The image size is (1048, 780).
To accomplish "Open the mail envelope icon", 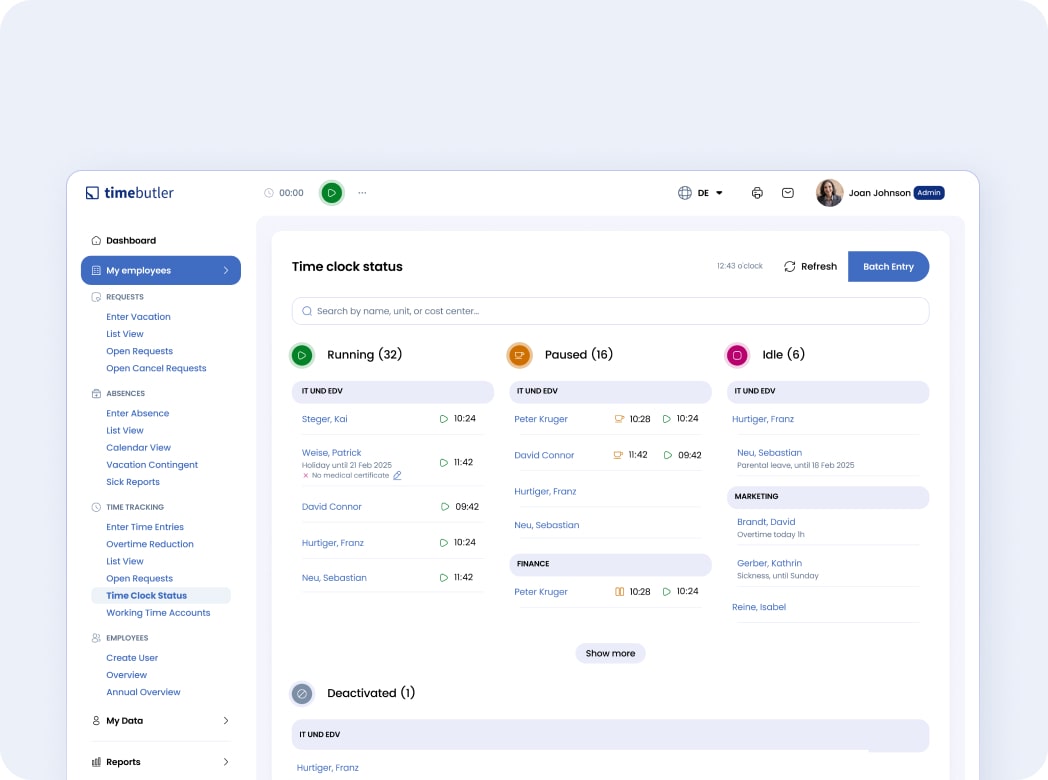I will [788, 193].
